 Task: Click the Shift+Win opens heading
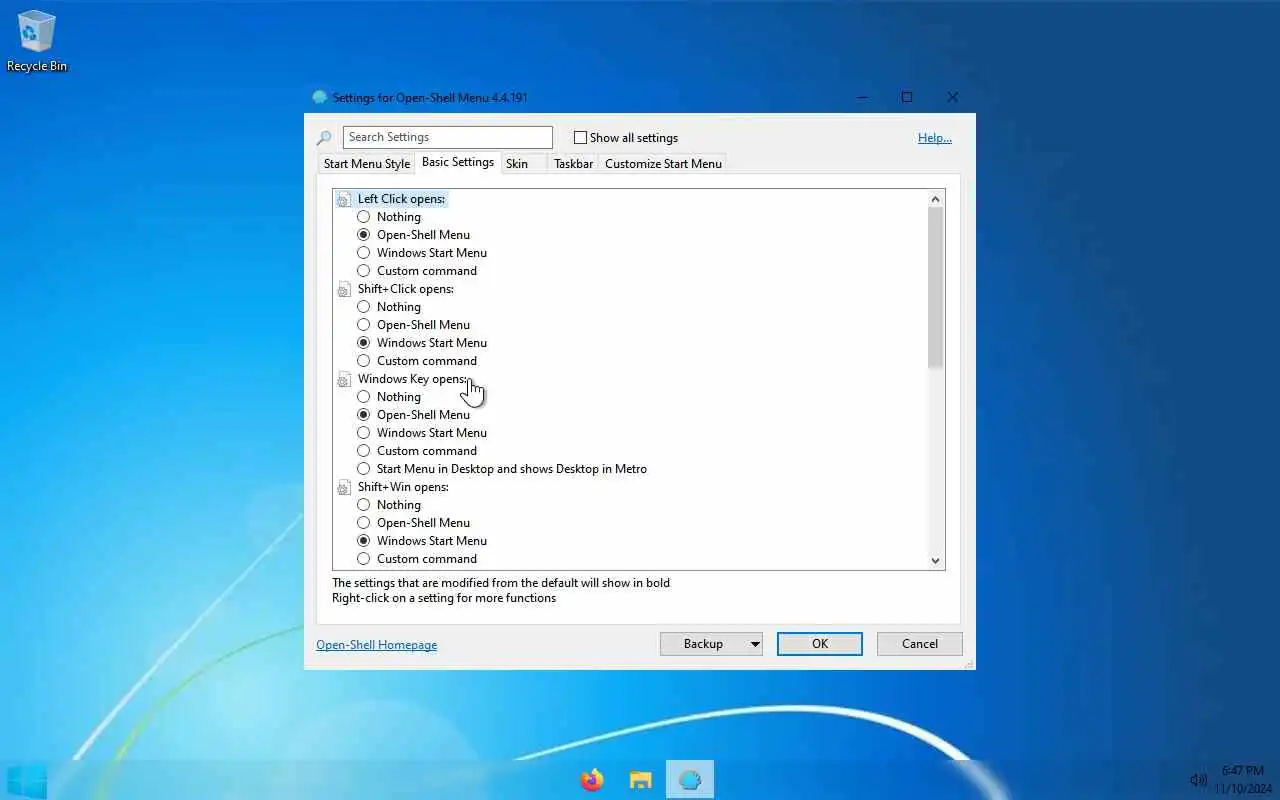[x=403, y=487]
